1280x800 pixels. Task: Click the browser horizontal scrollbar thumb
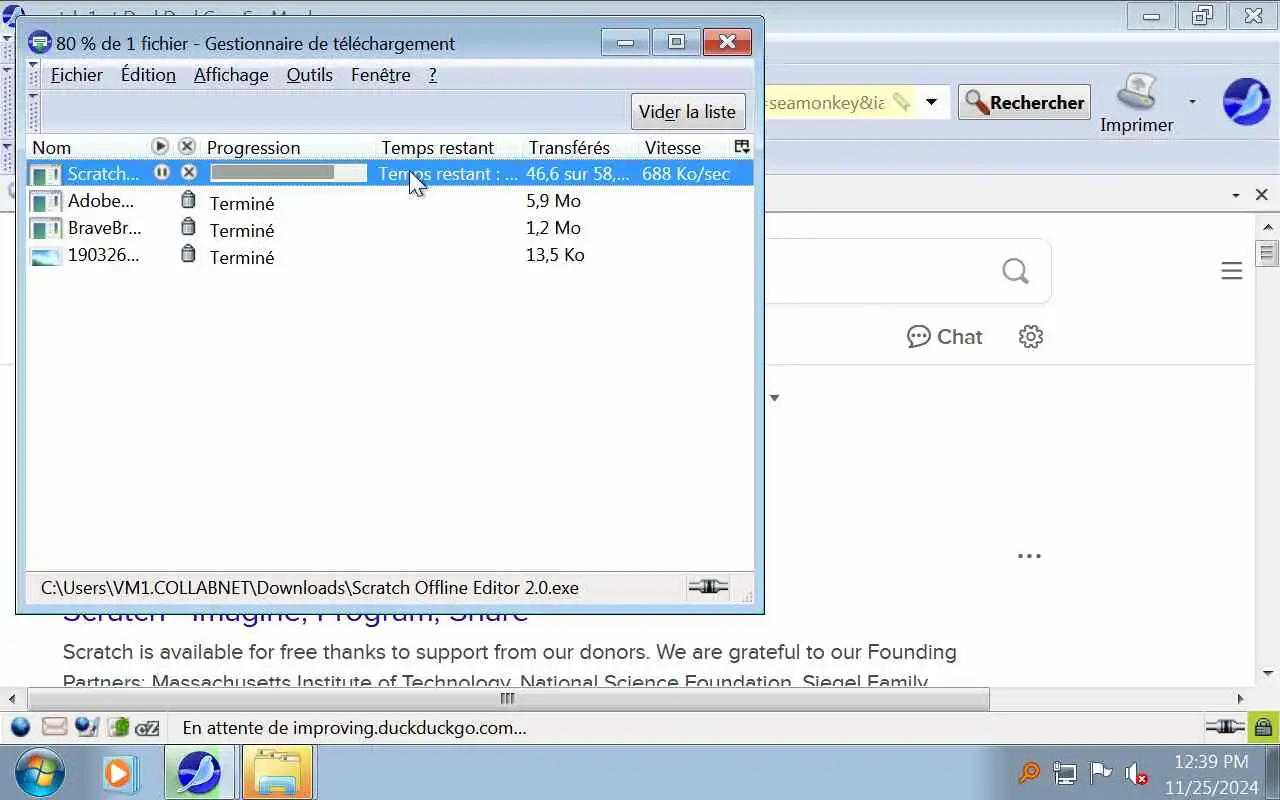507,699
